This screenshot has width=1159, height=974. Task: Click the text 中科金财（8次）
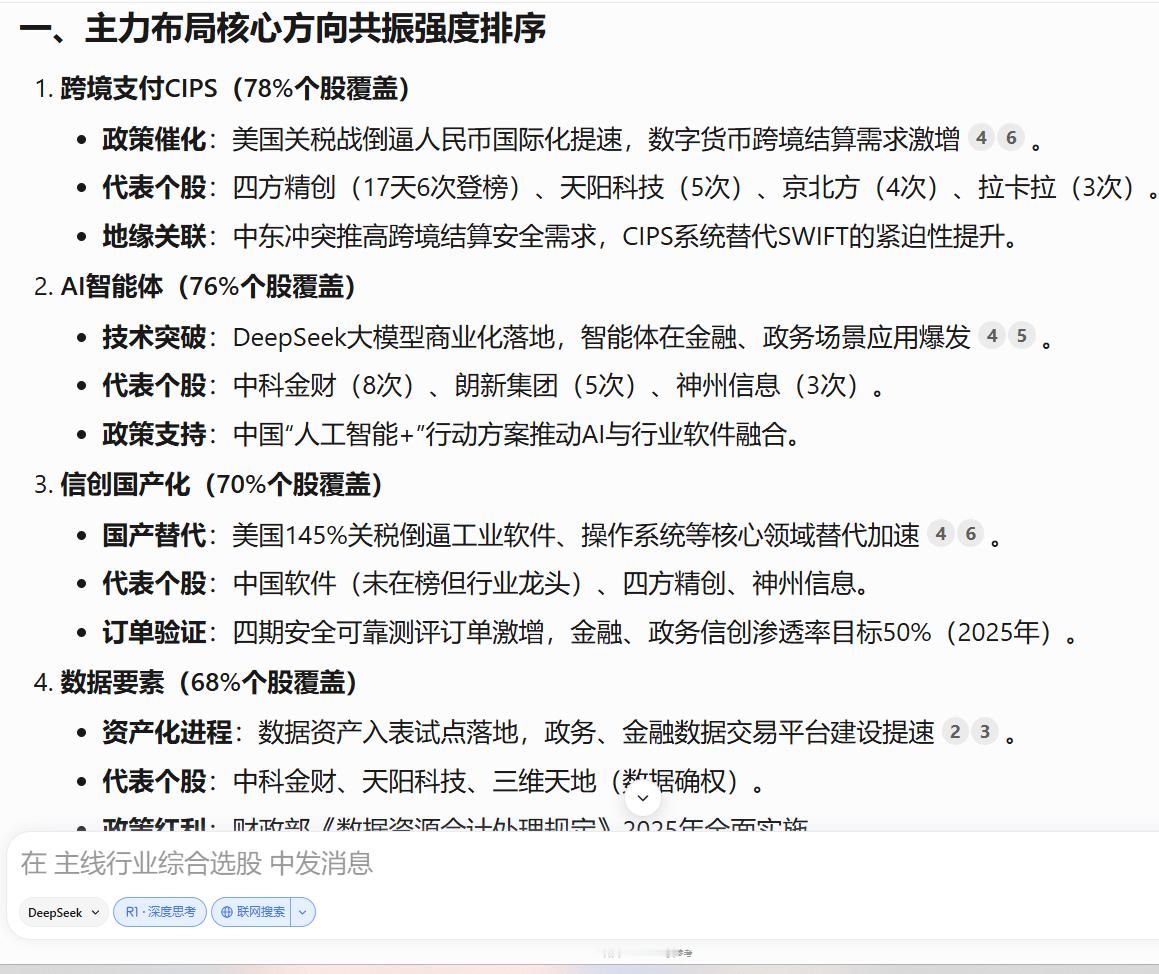(x=325, y=385)
